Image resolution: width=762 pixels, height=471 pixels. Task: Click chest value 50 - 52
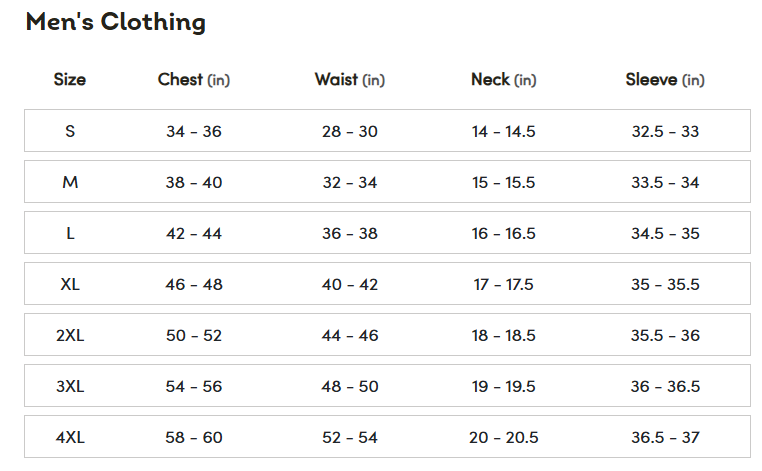point(194,335)
